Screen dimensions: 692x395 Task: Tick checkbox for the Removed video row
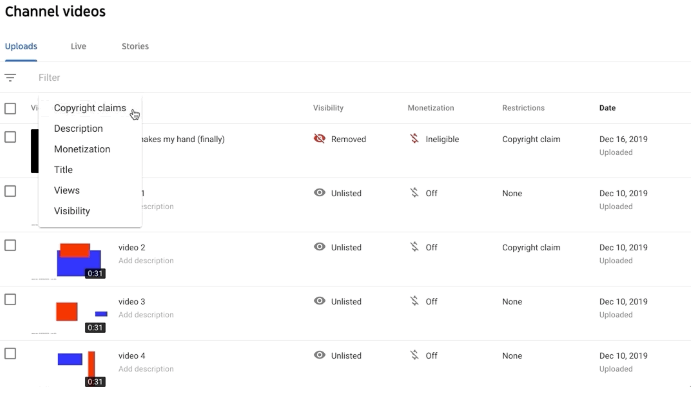tap(10, 137)
